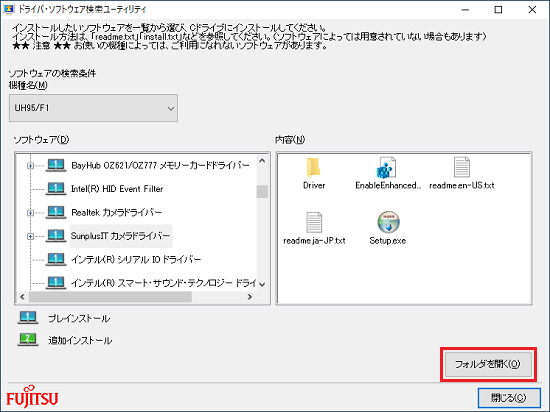Select the EnableEnhanced file icon
550x412 pixels.
[x=386, y=167]
